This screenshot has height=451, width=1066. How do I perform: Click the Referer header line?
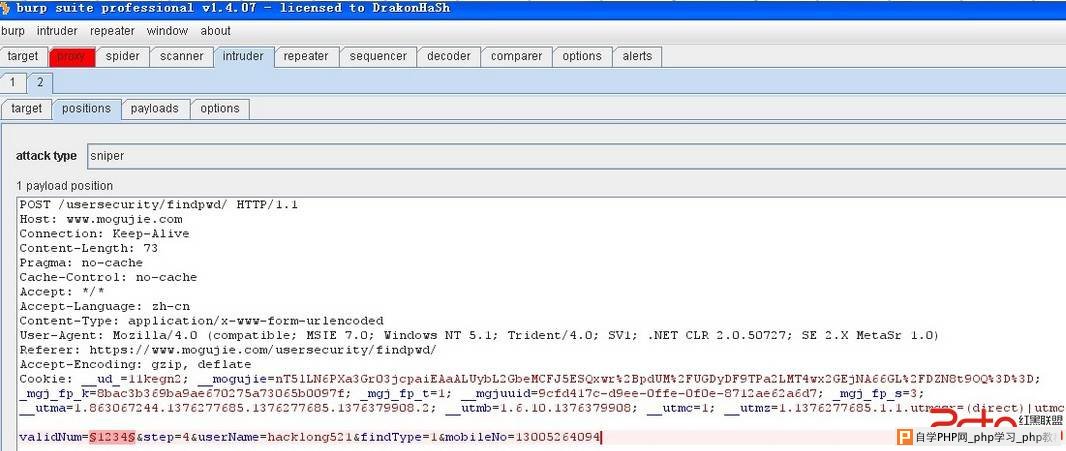coord(228,350)
